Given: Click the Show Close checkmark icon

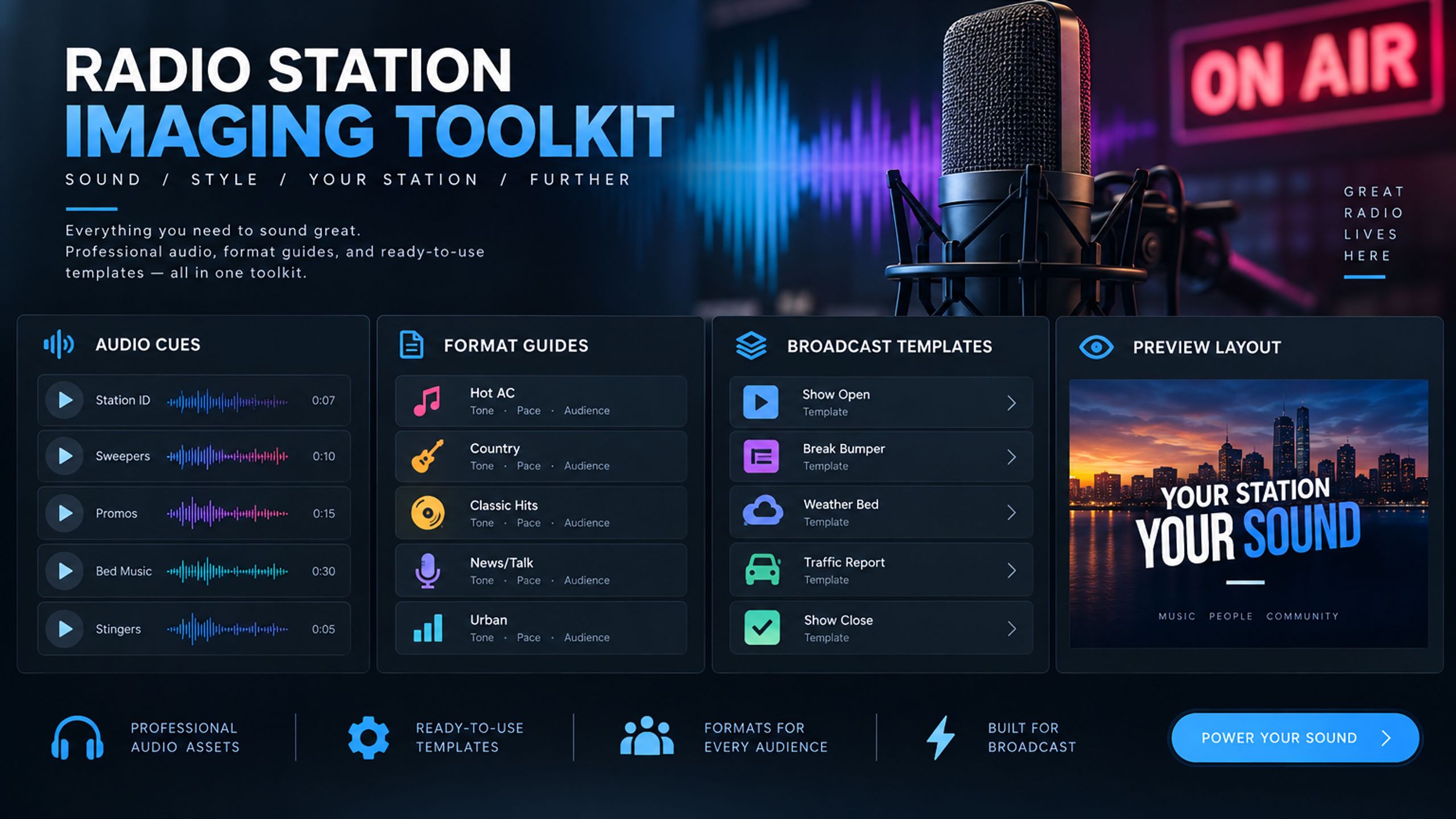Looking at the screenshot, I should pyautogui.click(x=762, y=627).
